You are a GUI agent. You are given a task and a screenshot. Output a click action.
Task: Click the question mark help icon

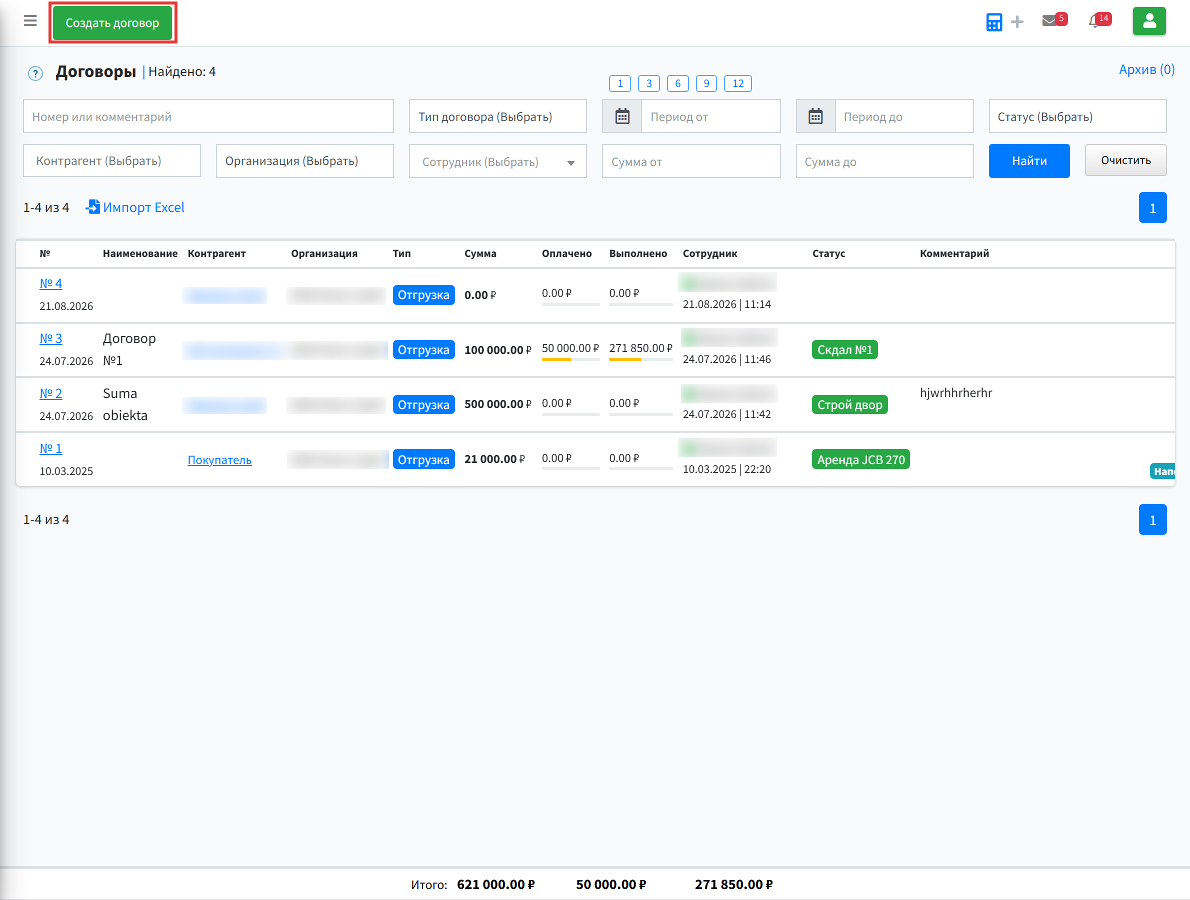(x=35, y=74)
